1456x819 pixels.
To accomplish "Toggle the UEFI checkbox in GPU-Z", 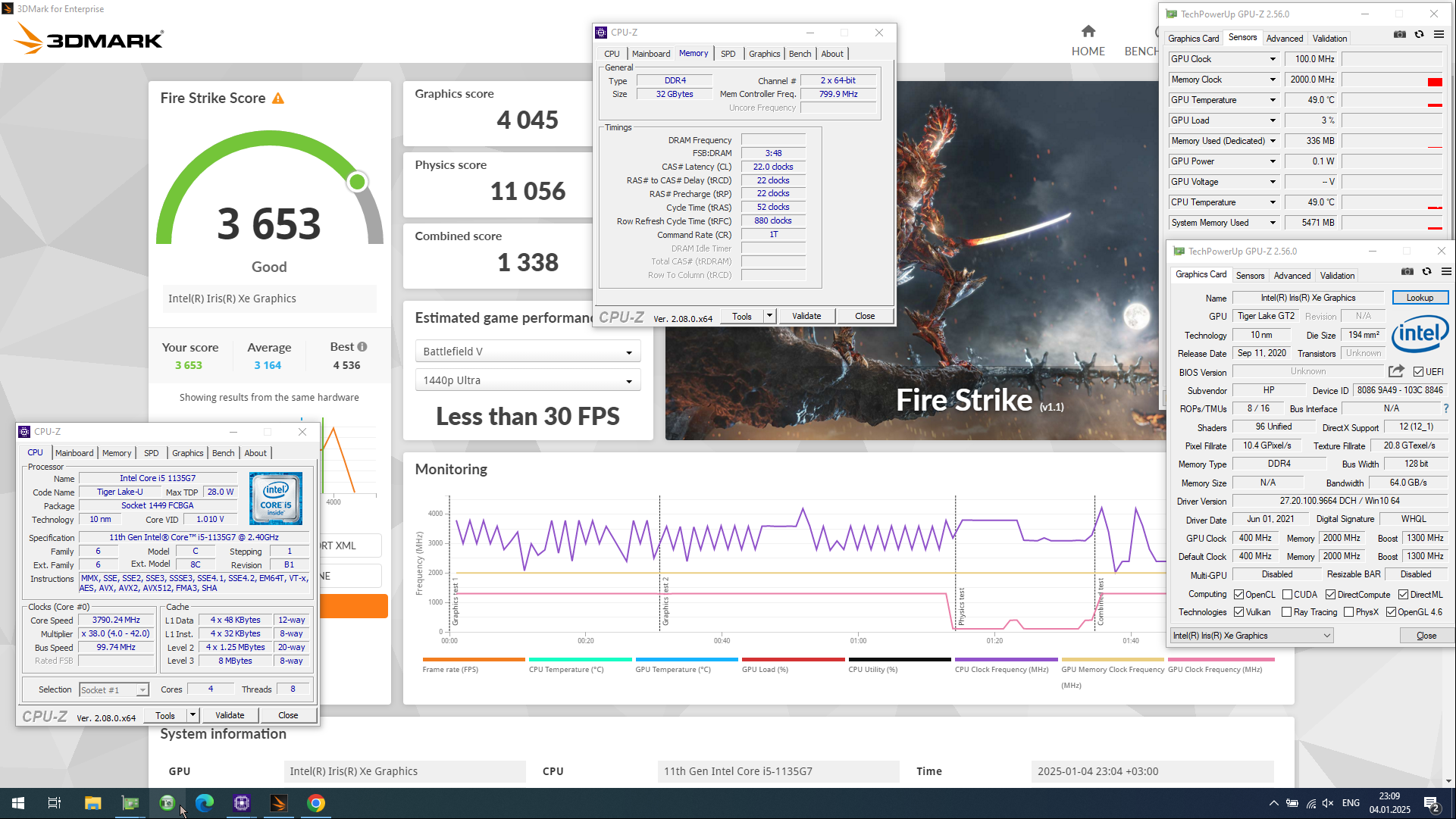I will tap(1418, 372).
